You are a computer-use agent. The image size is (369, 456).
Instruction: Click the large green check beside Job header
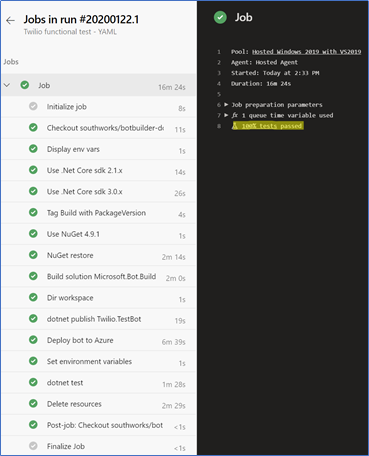[220, 17]
